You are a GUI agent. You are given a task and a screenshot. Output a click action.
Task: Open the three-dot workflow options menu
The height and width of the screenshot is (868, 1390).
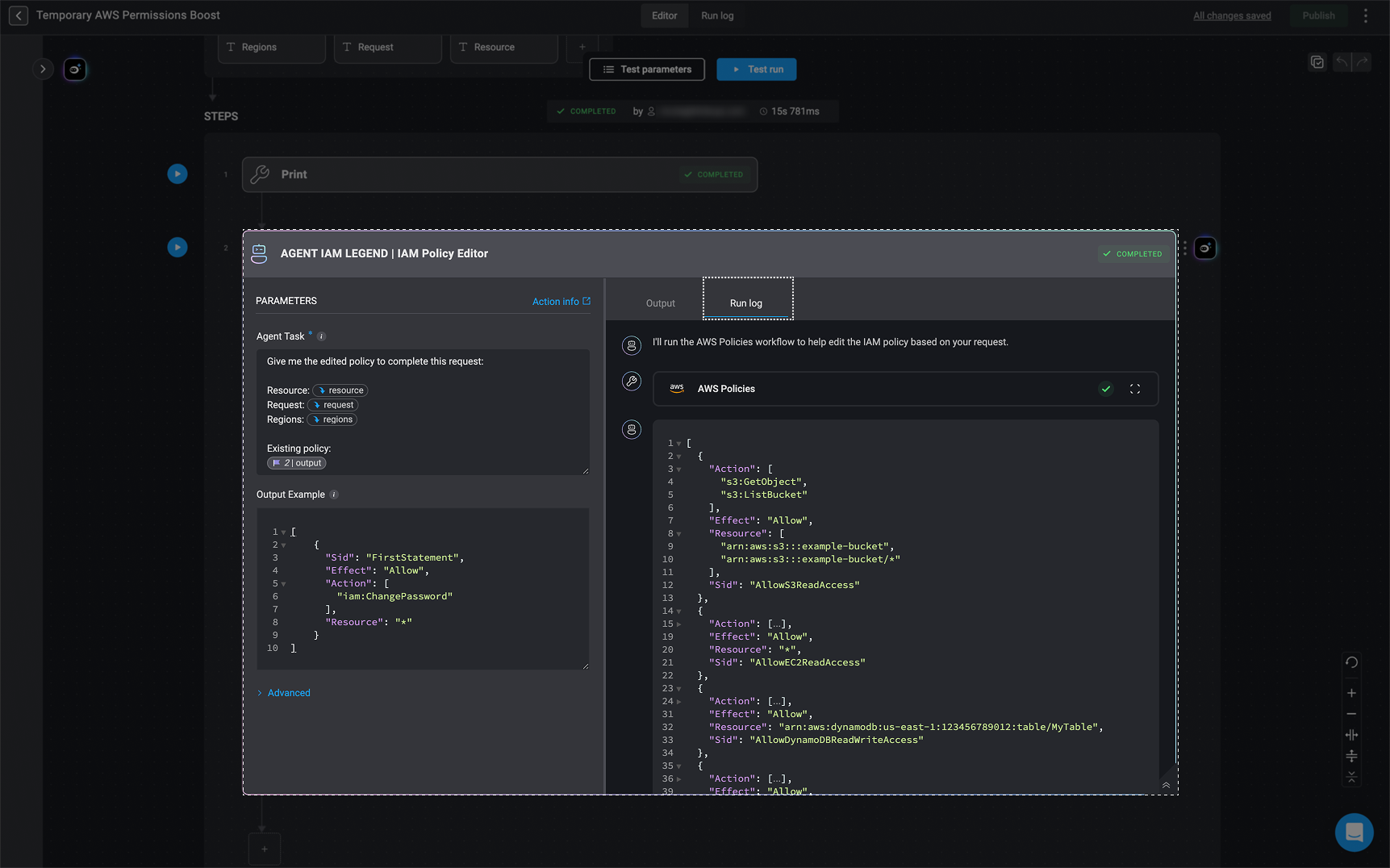point(1366,15)
